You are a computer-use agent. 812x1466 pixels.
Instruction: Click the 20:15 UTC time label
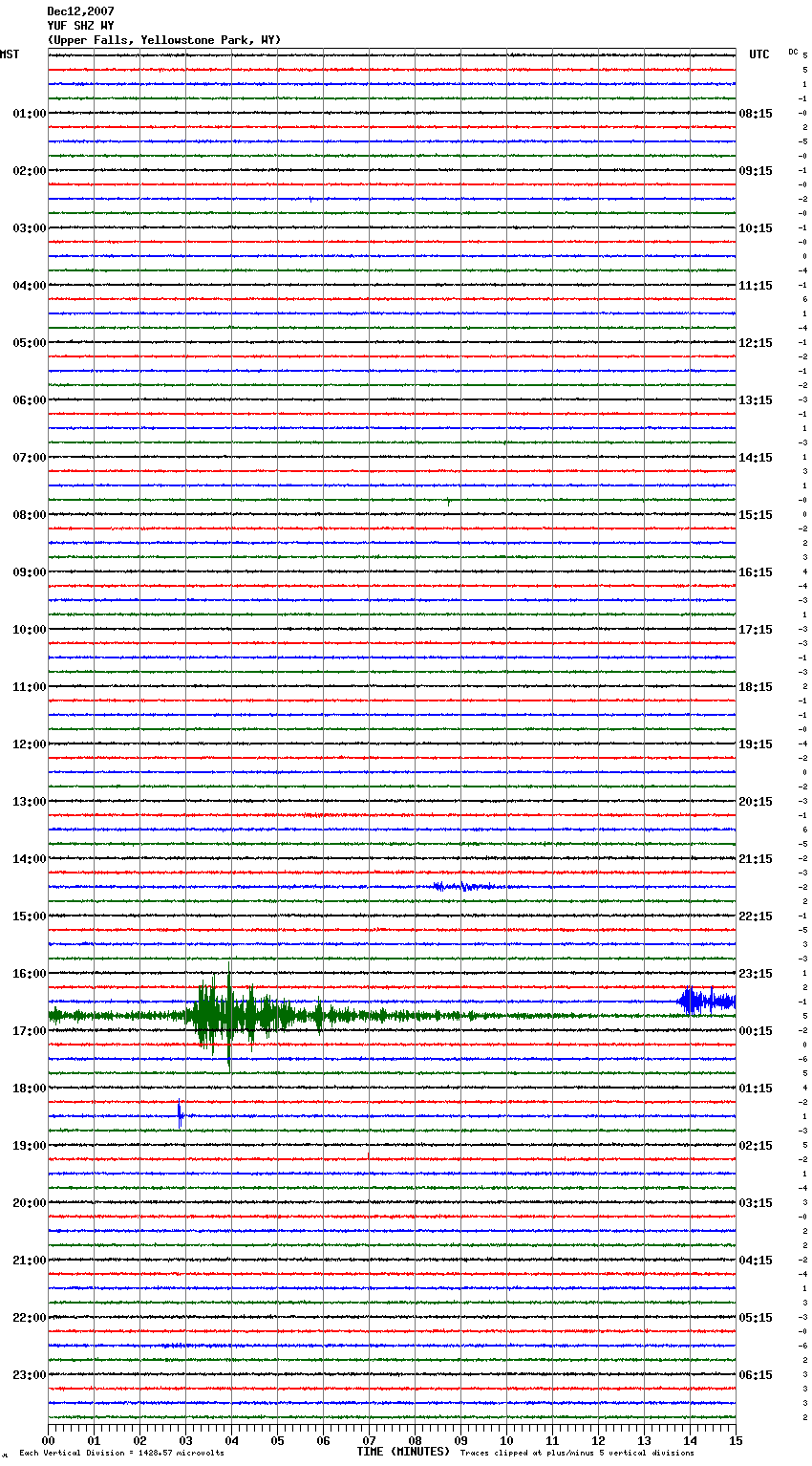pyautogui.click(x=756, y=802)
